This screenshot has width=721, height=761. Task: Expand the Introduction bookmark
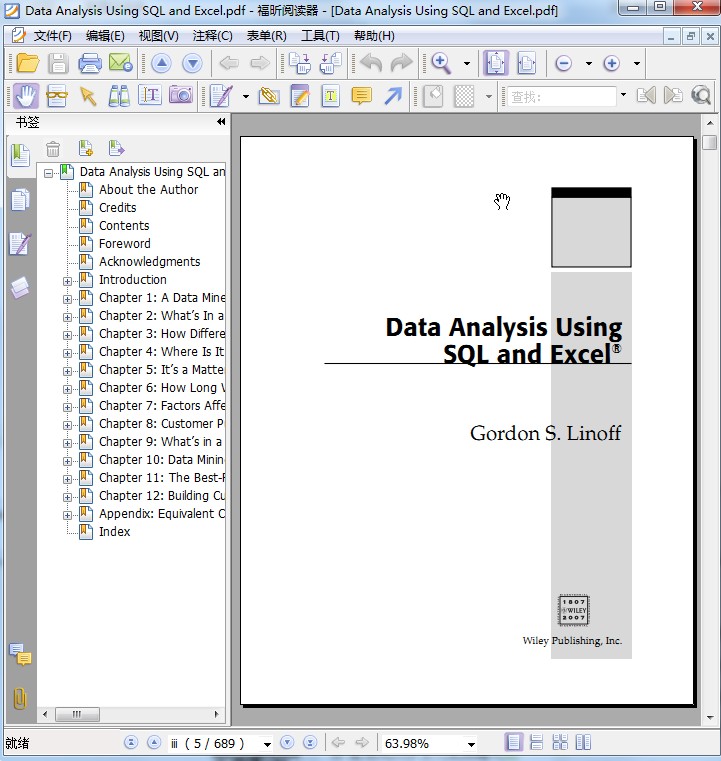[67, 281]
